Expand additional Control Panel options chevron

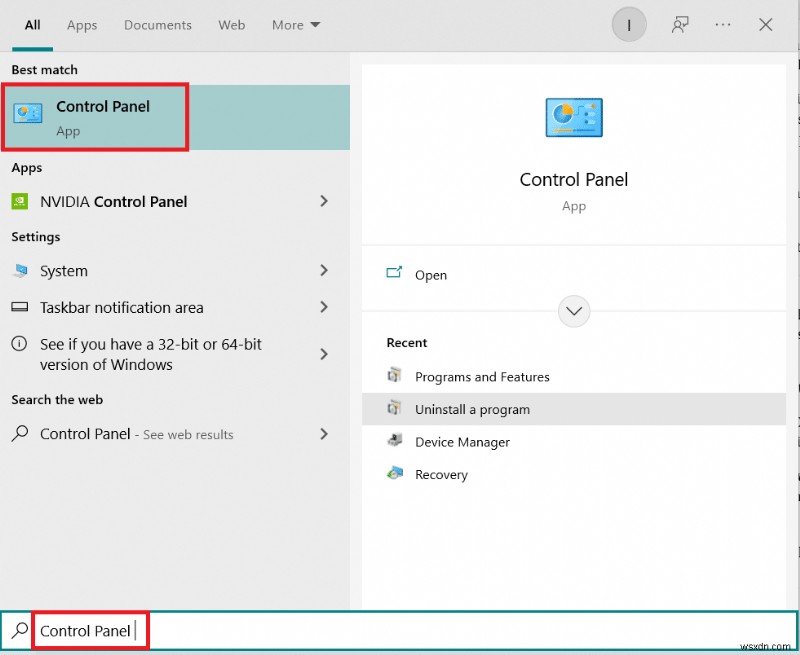(x=573, y=311)
